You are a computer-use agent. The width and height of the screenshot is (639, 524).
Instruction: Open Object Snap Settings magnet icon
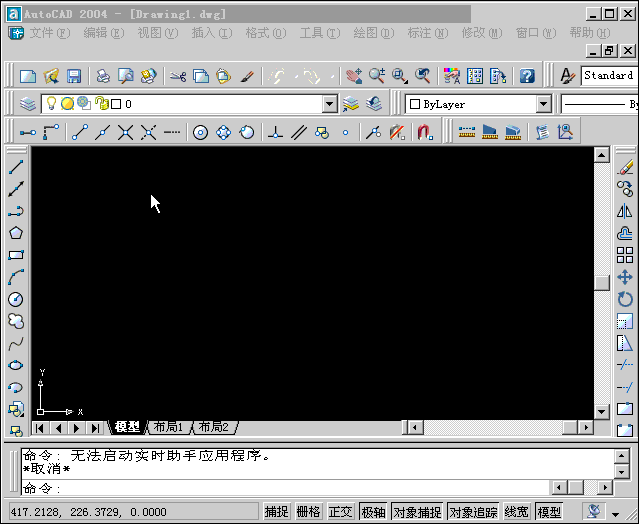425,132
